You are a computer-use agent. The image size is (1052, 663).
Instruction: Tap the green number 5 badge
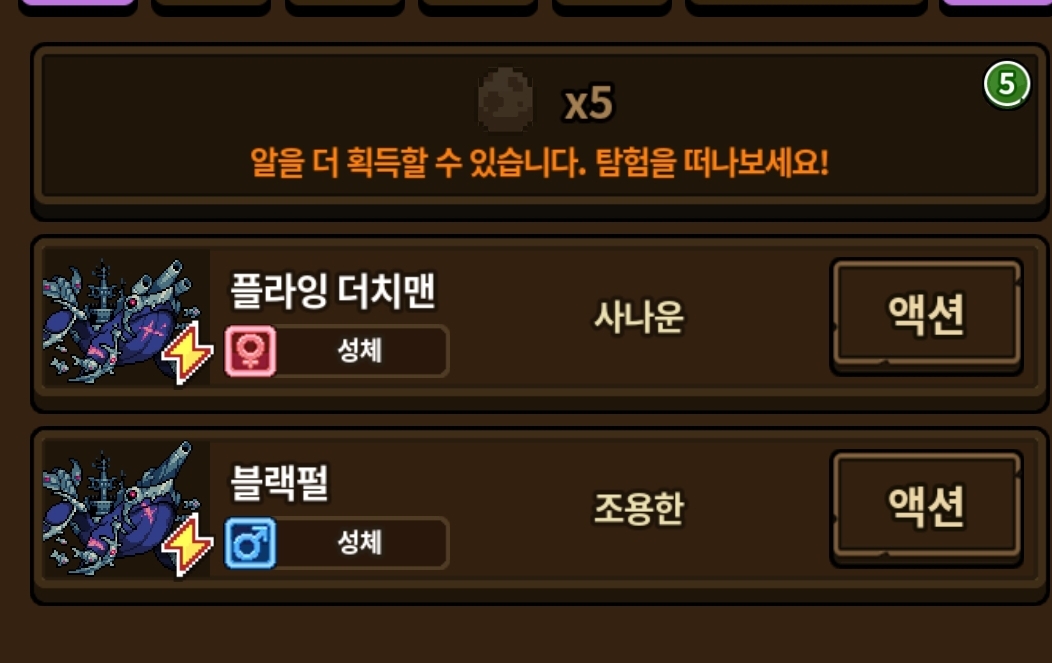[x=1006, y=85]
